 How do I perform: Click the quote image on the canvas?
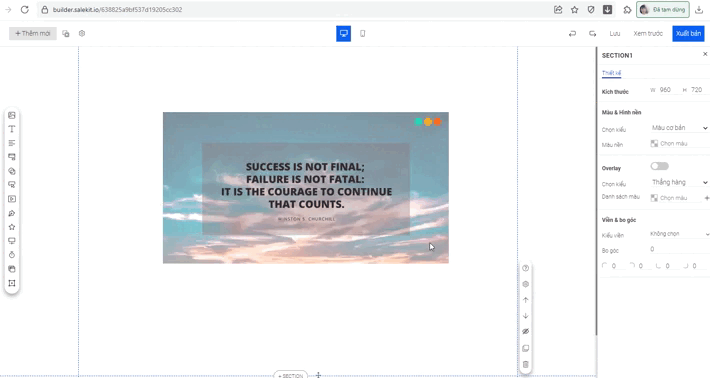(306, 188)
